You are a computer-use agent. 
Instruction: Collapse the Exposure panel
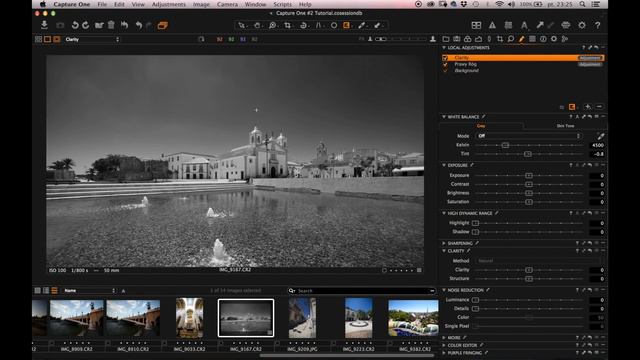tap(444, 165)
